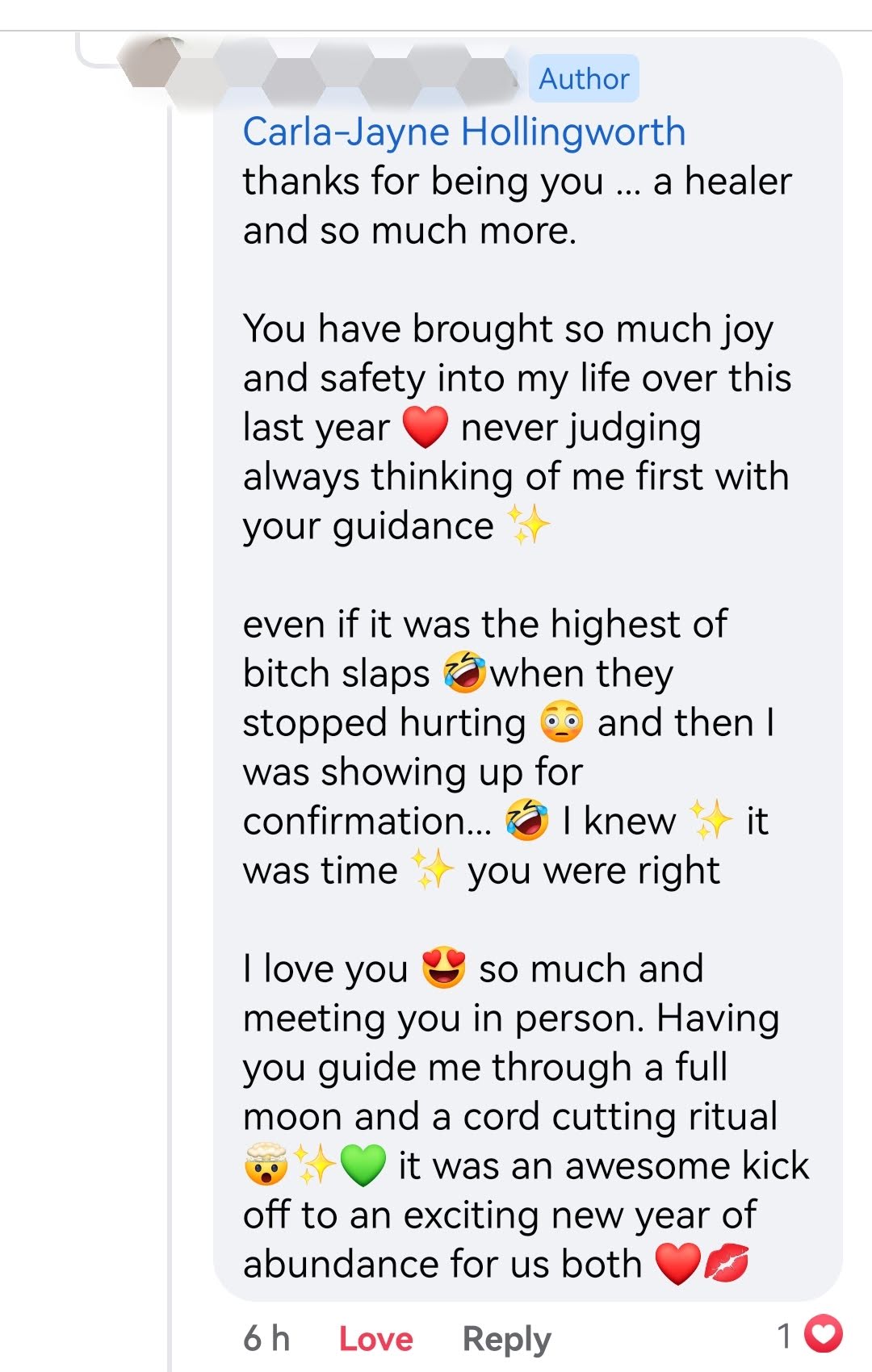This screenshot has height=1372, width=872.
Task: Click the Reply button under the comment
Action: tap(506, 1339)
